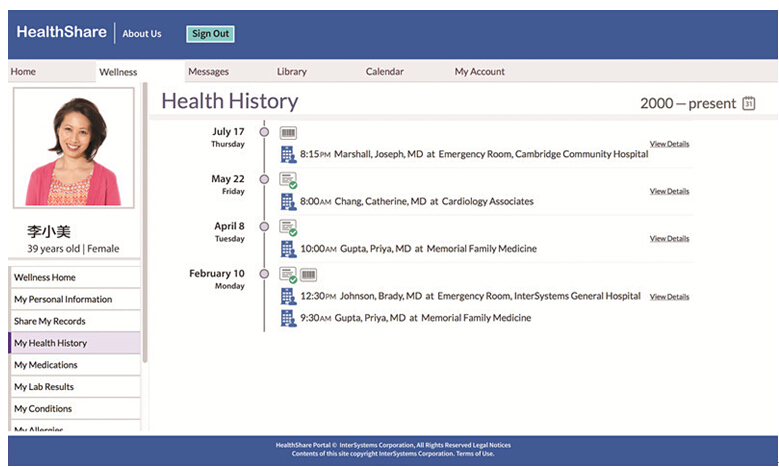Select the July 17 timeline marker

click(x=264, y=131)
